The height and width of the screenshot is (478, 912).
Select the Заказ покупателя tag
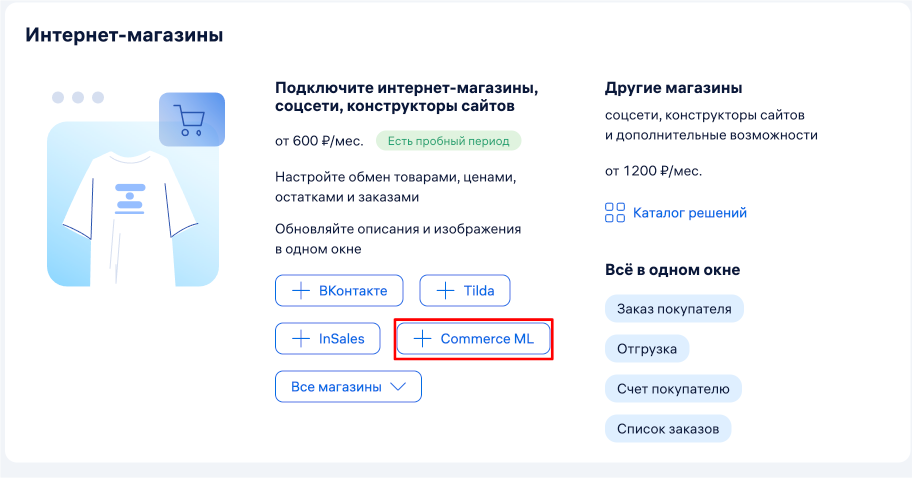point(674,309)
